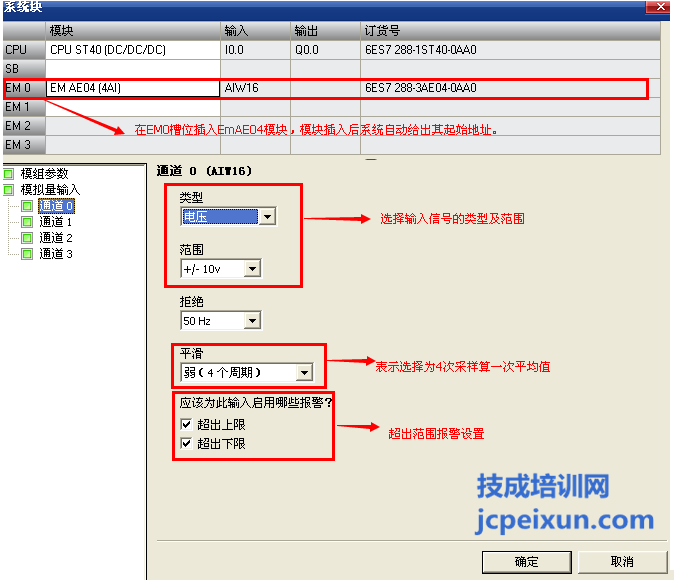Select 通道 1 in the tree
Viewport: 675px width, 585px height.
pos(56,222)
